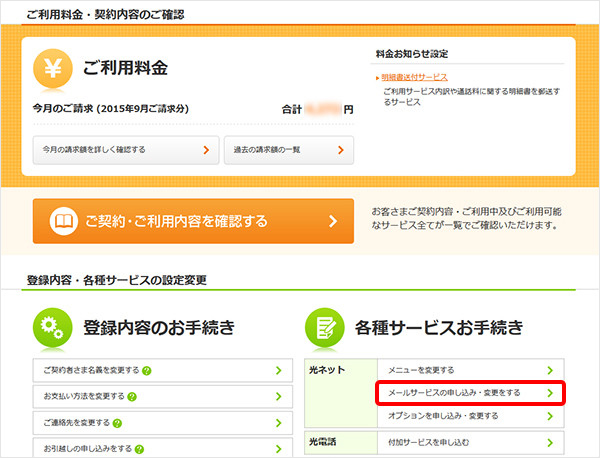Select お支払い方法を変更する
The height and width of the screenshot is (458, 600).
pos(163,396)
